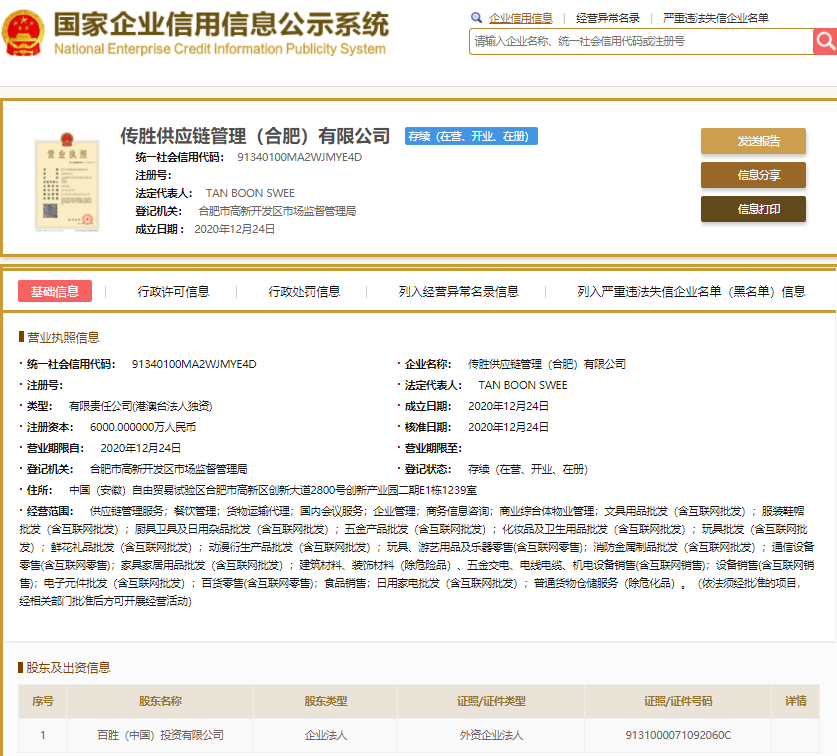Click the 信息分享 button
837x756 pixels.
753,175
